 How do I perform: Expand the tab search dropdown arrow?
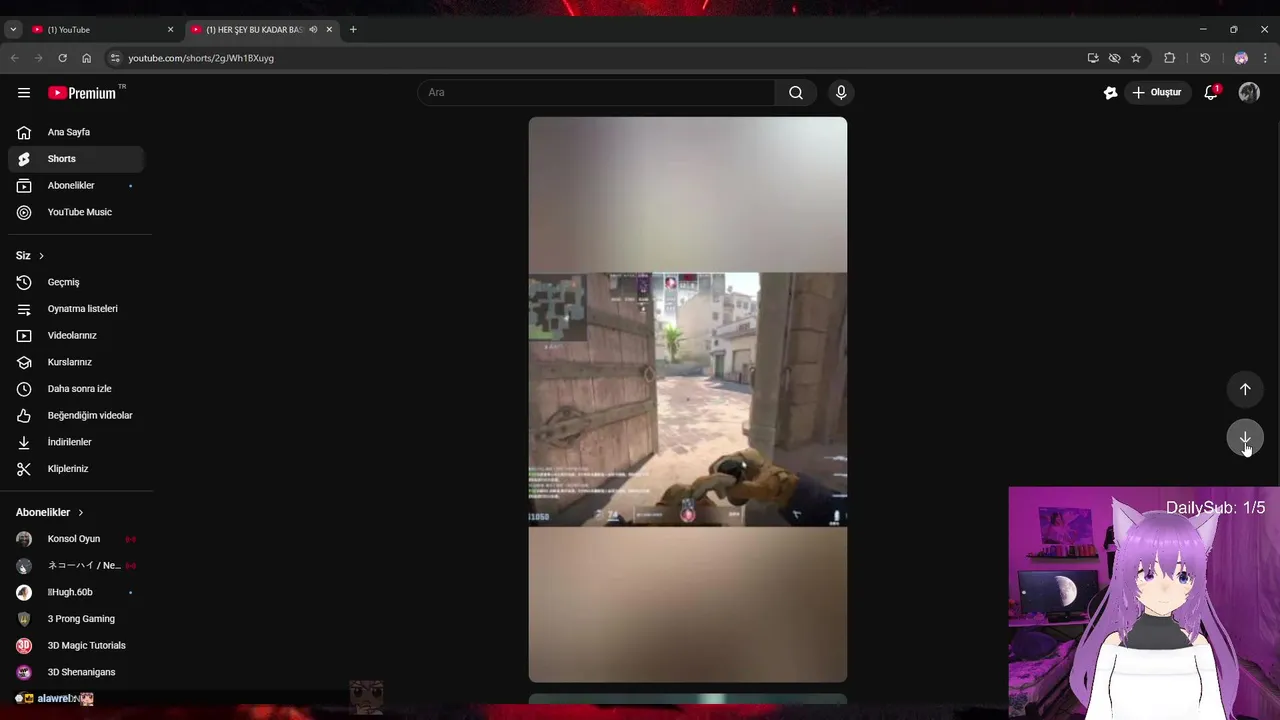13,30
